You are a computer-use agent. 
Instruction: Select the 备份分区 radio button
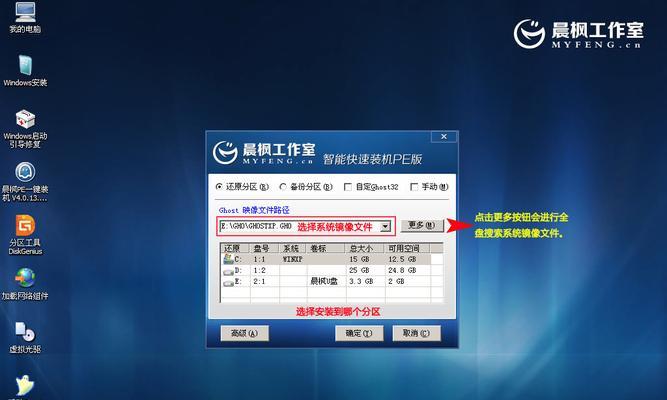coord(283,187)
